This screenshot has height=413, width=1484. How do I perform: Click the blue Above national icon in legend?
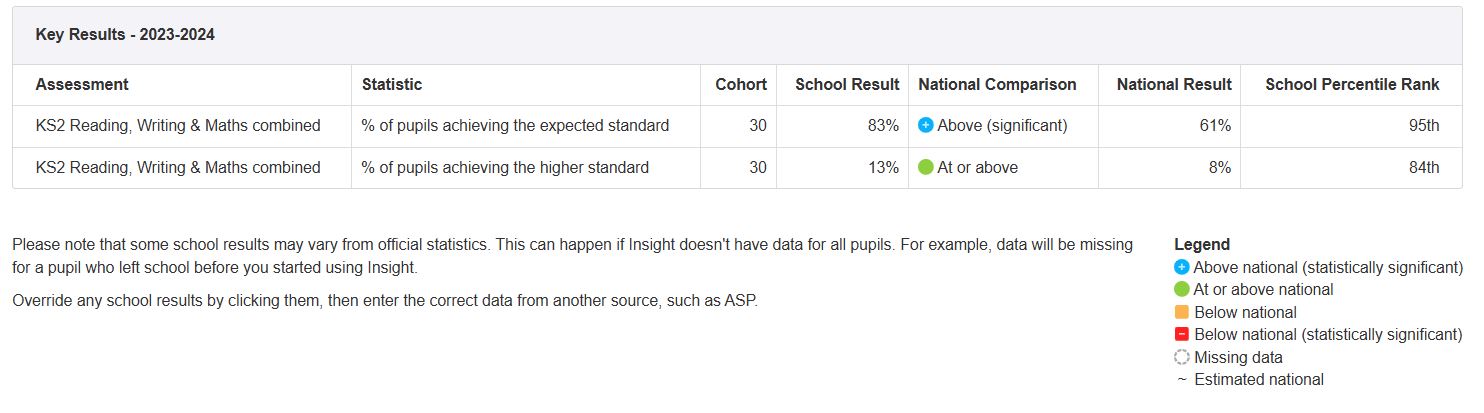pos(1182,267)
